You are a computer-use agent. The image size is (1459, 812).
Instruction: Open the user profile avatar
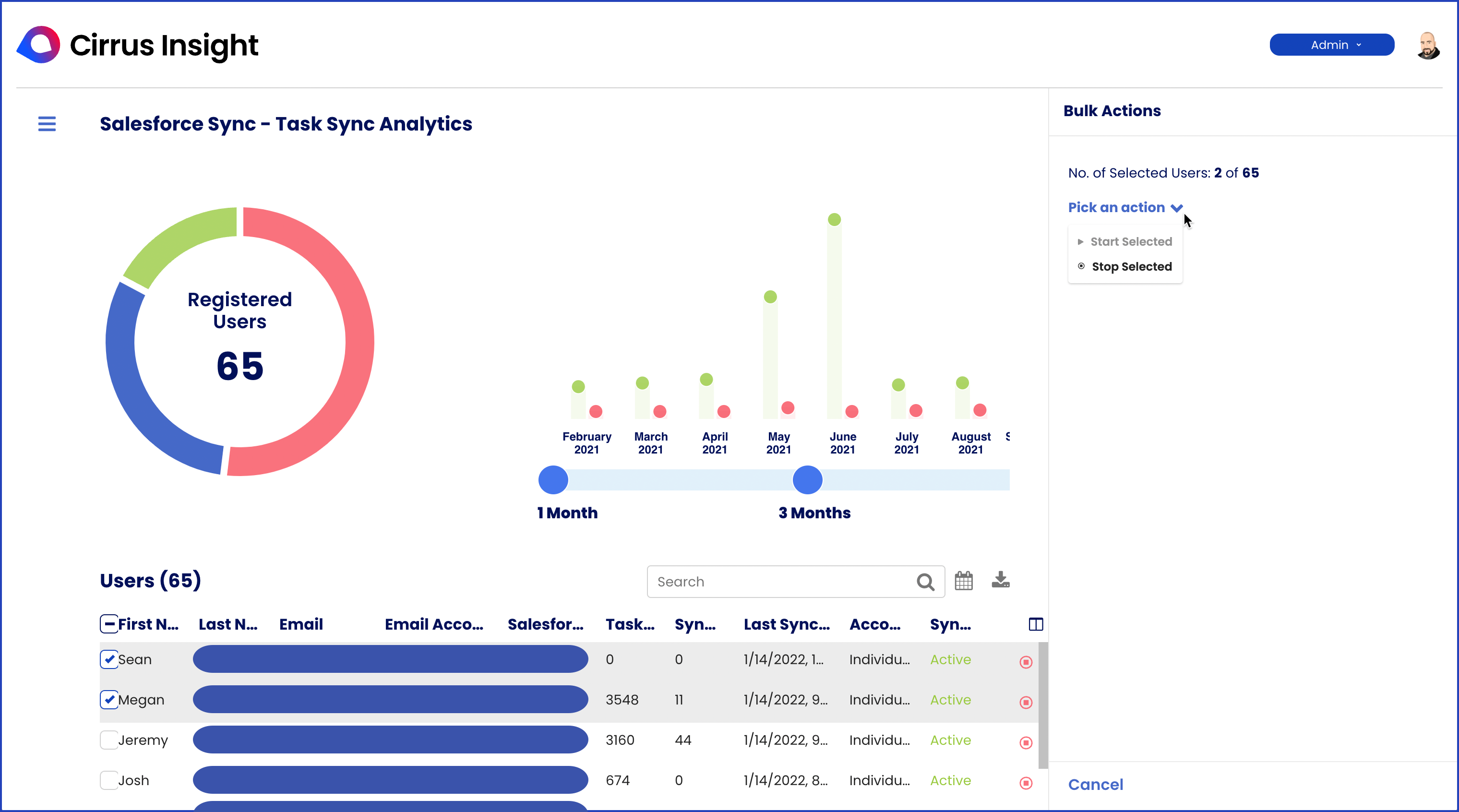pyautogui.click(x=1428, y=45)
